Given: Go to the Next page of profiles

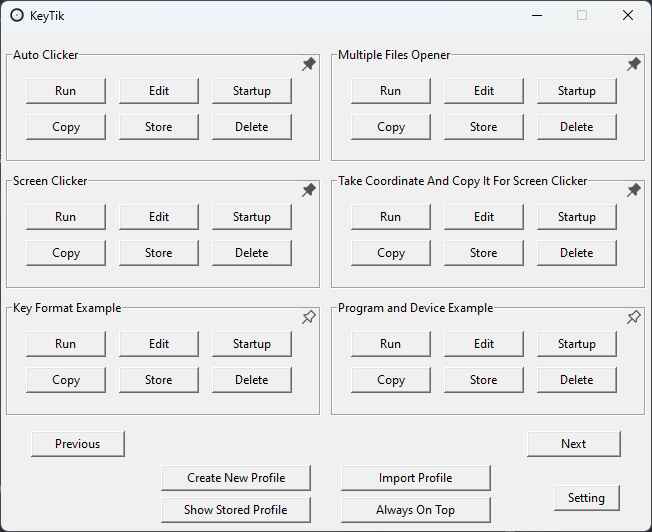Looking at the screenshot, I should (574, 444).
